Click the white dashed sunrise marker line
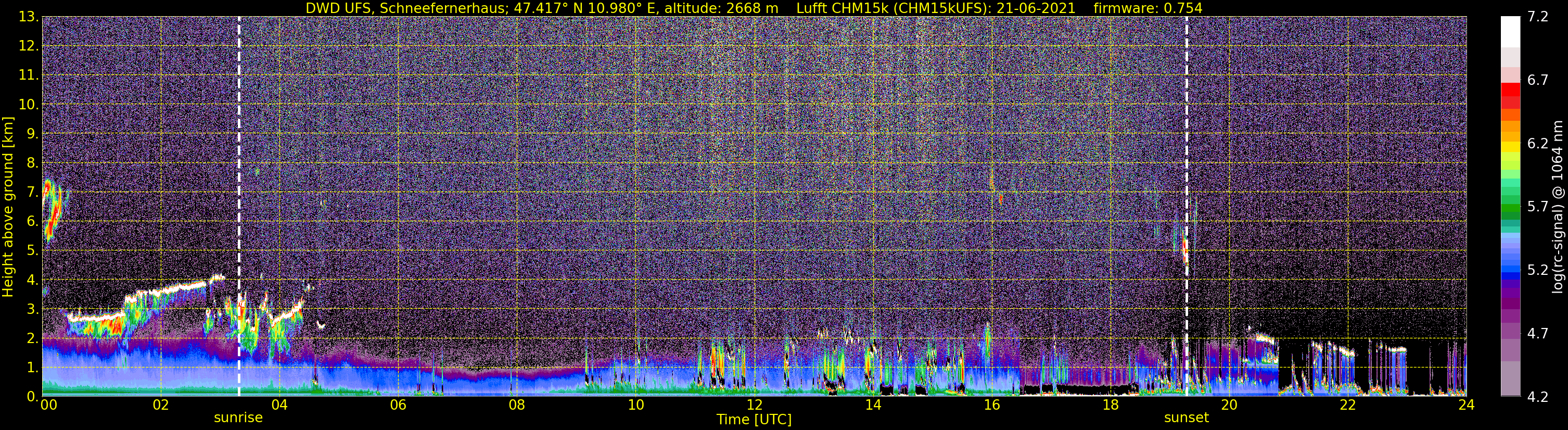Image resolution: width=1568 pixels, height=430 pixels. click(238, 207)
